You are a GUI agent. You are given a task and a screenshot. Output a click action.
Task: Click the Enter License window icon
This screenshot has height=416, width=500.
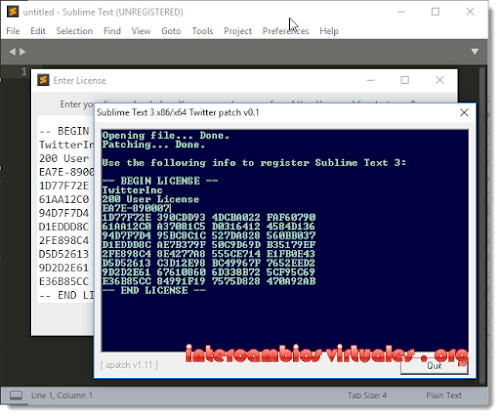click(x=43, y=80)
